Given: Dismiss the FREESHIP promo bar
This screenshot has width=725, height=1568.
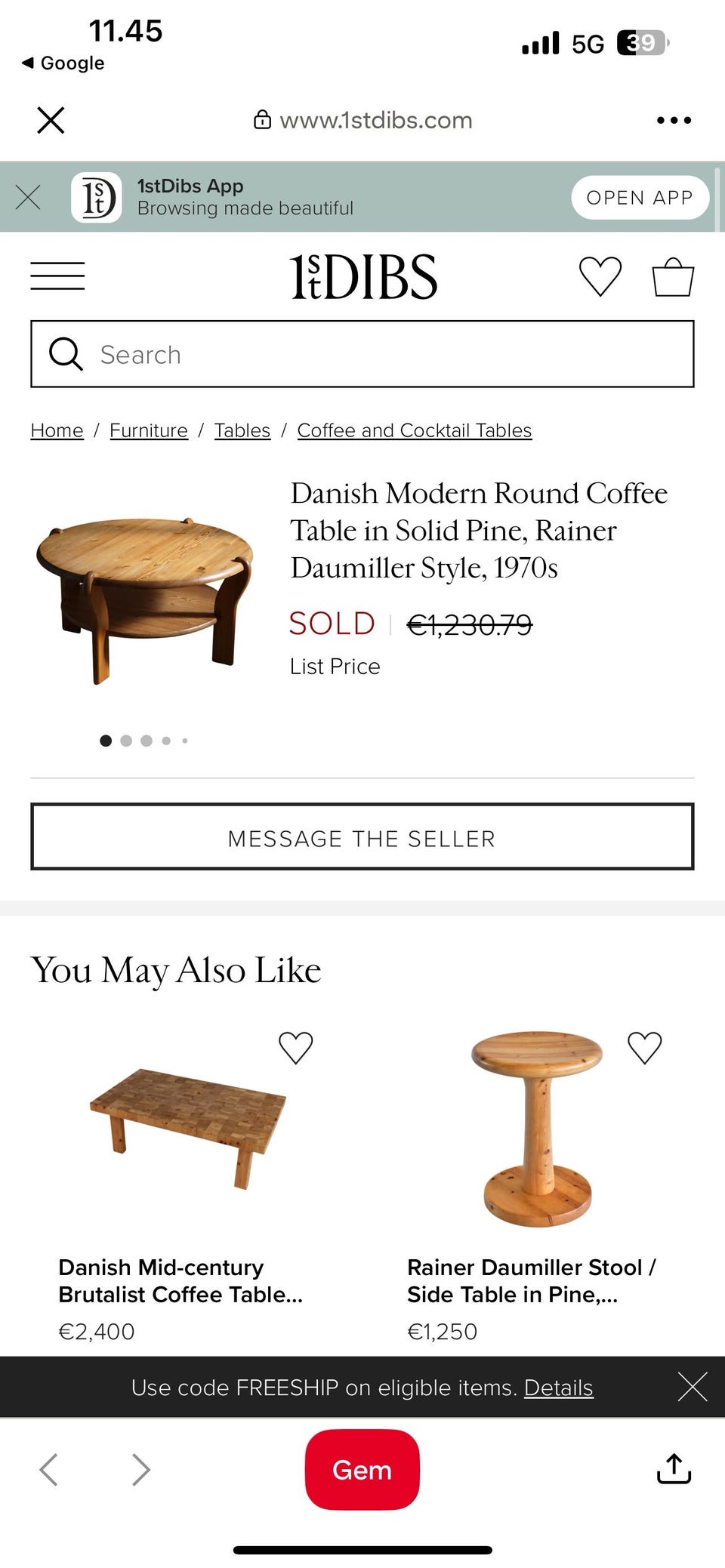Looking at the screenshot, I should [693, 1387].
